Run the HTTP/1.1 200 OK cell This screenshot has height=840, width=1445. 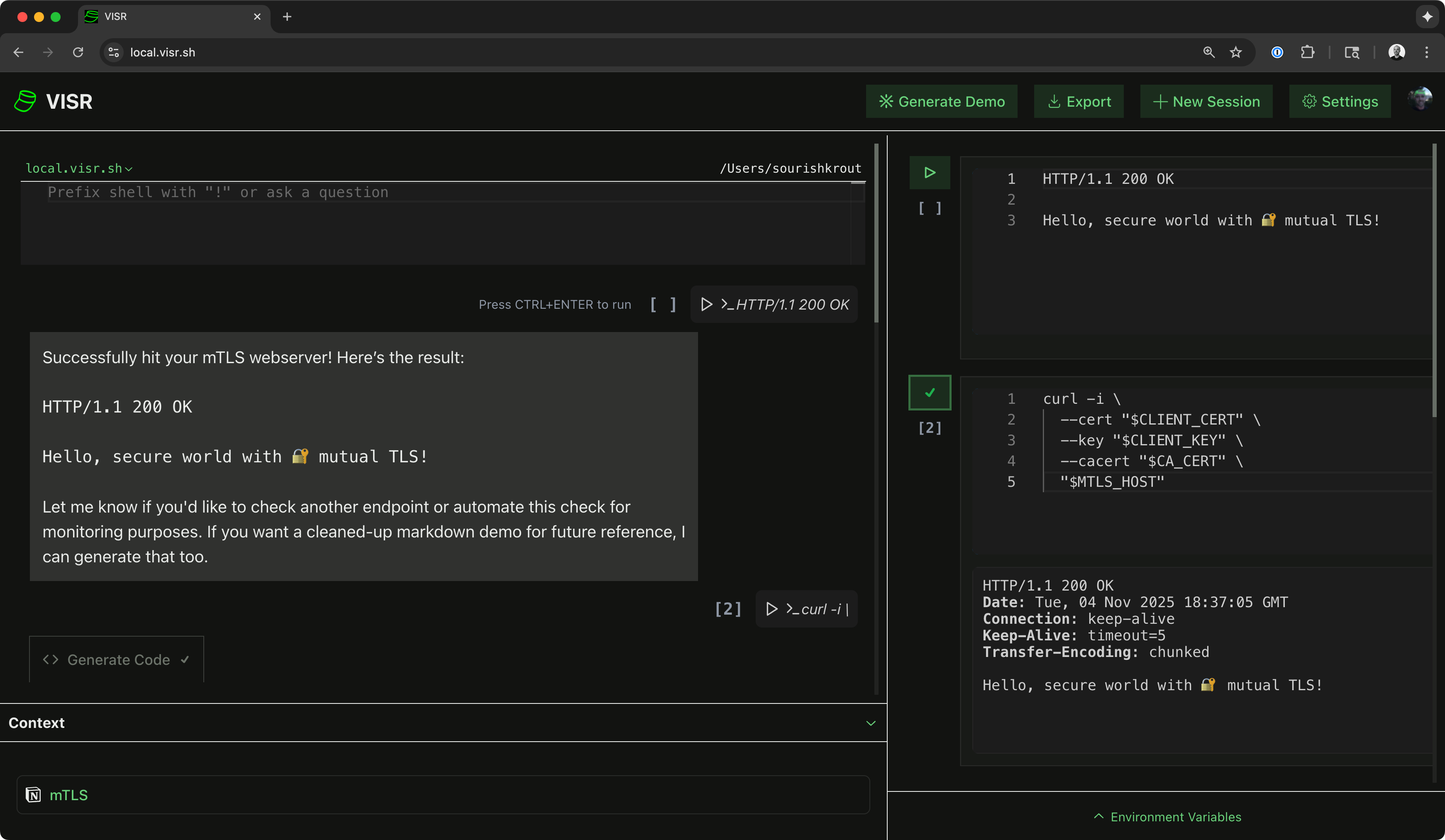pos(774,305)
